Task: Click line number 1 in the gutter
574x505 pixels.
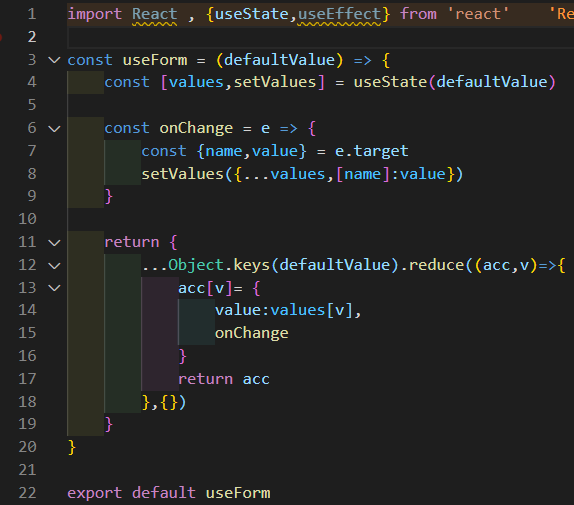Action: click(32, 14)
